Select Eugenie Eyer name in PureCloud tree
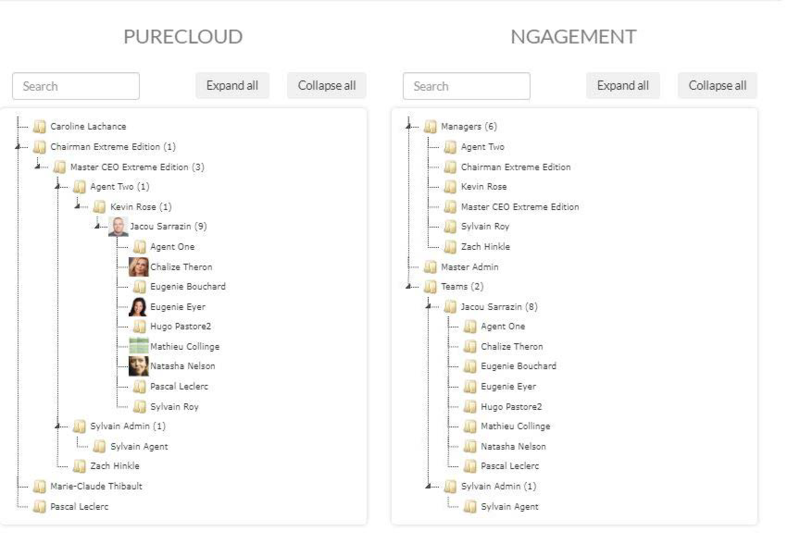The width and height of the screenshot is (800, 556). tap(178, 307)
